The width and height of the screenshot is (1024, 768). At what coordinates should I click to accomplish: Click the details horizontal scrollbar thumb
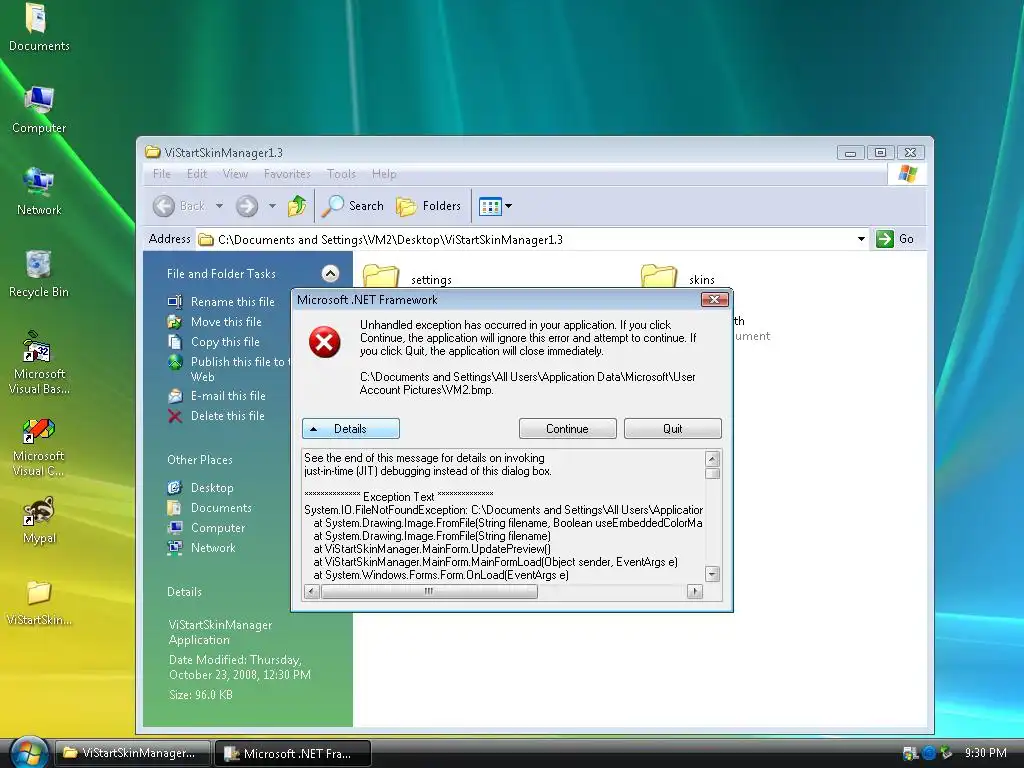(x=429, y=592)
